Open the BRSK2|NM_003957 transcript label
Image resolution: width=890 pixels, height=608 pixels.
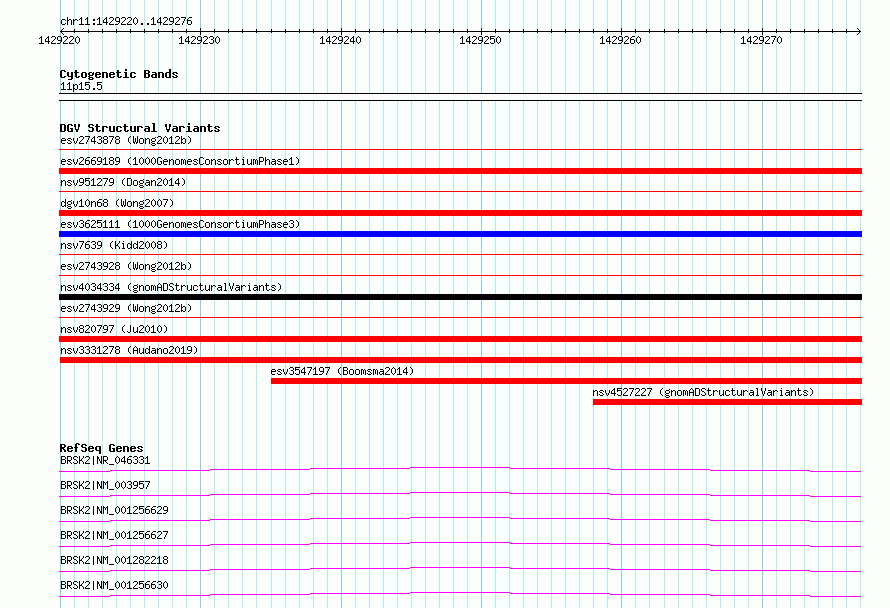pyautogui.click(x=105, y=485)
